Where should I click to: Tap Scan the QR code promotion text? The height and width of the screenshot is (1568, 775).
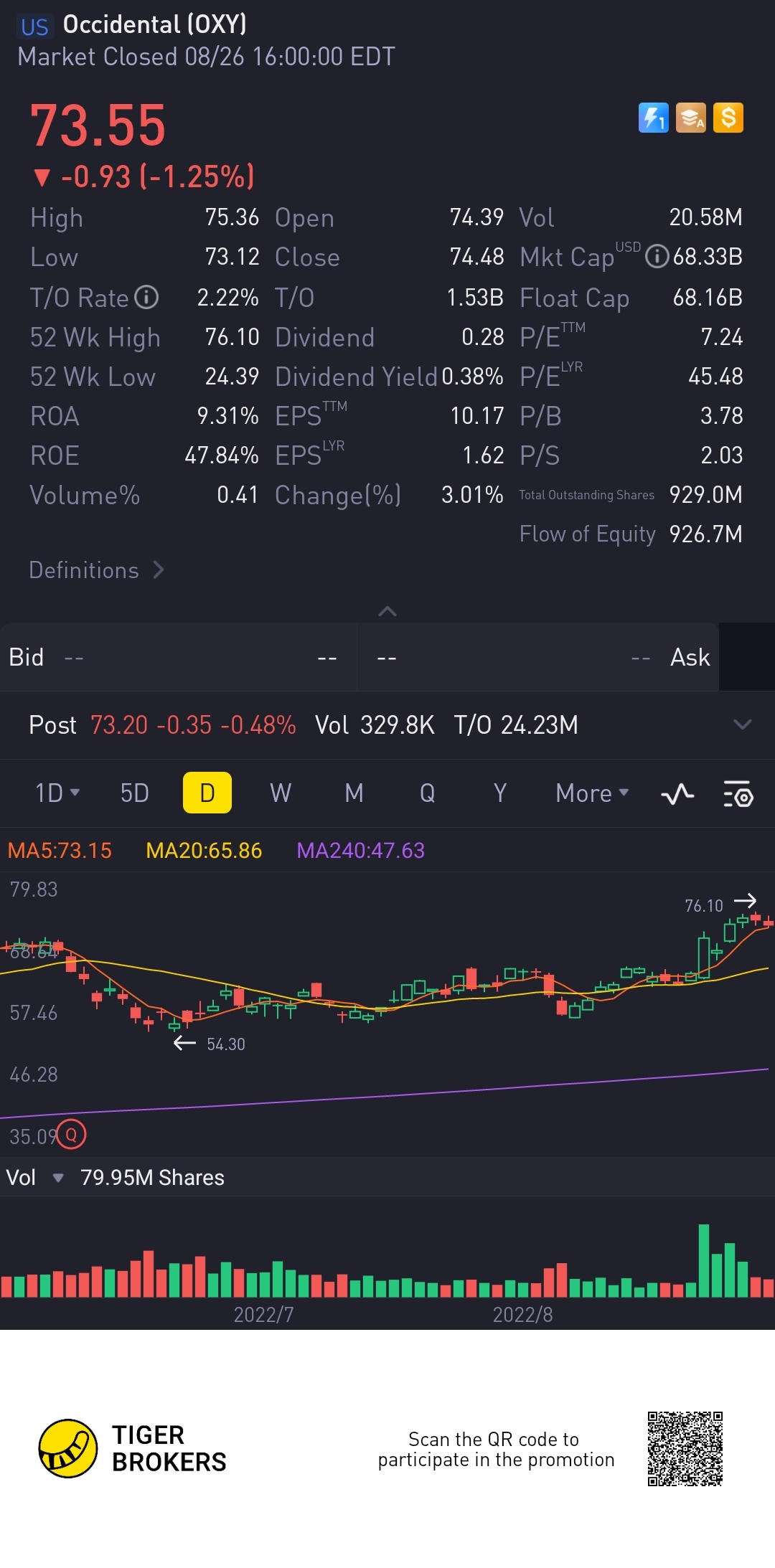coord(496,1450)
